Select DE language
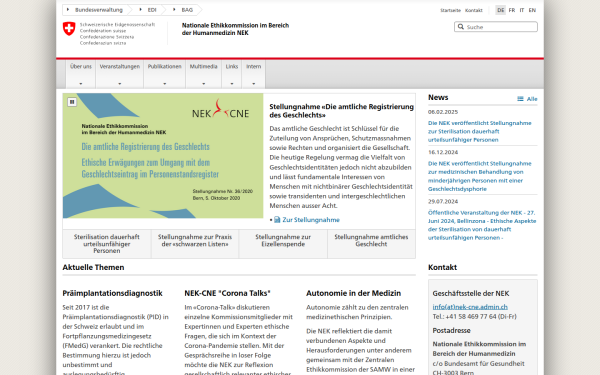 tap(501, 10)
